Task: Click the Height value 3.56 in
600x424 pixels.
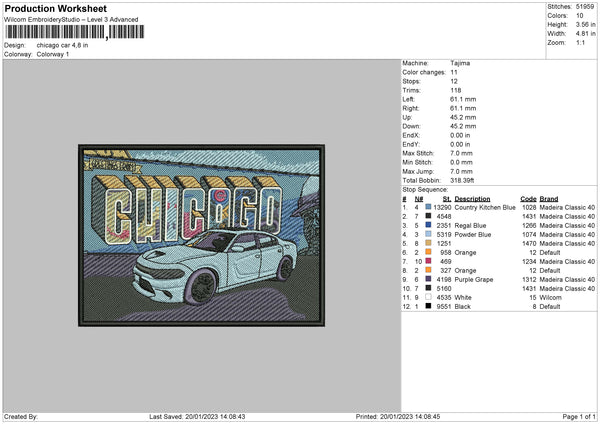Action: pos(585,24)
